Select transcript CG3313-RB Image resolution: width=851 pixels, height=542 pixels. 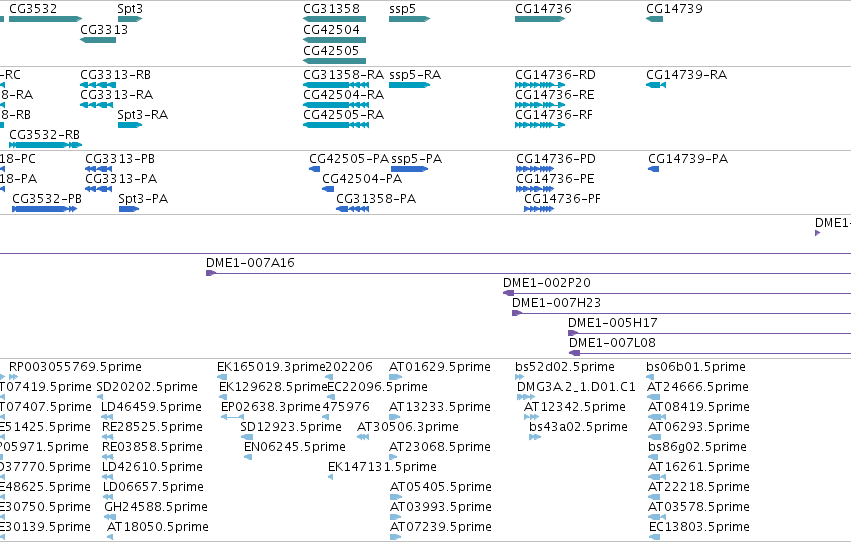pyautogui.click(x=98, y=85)
